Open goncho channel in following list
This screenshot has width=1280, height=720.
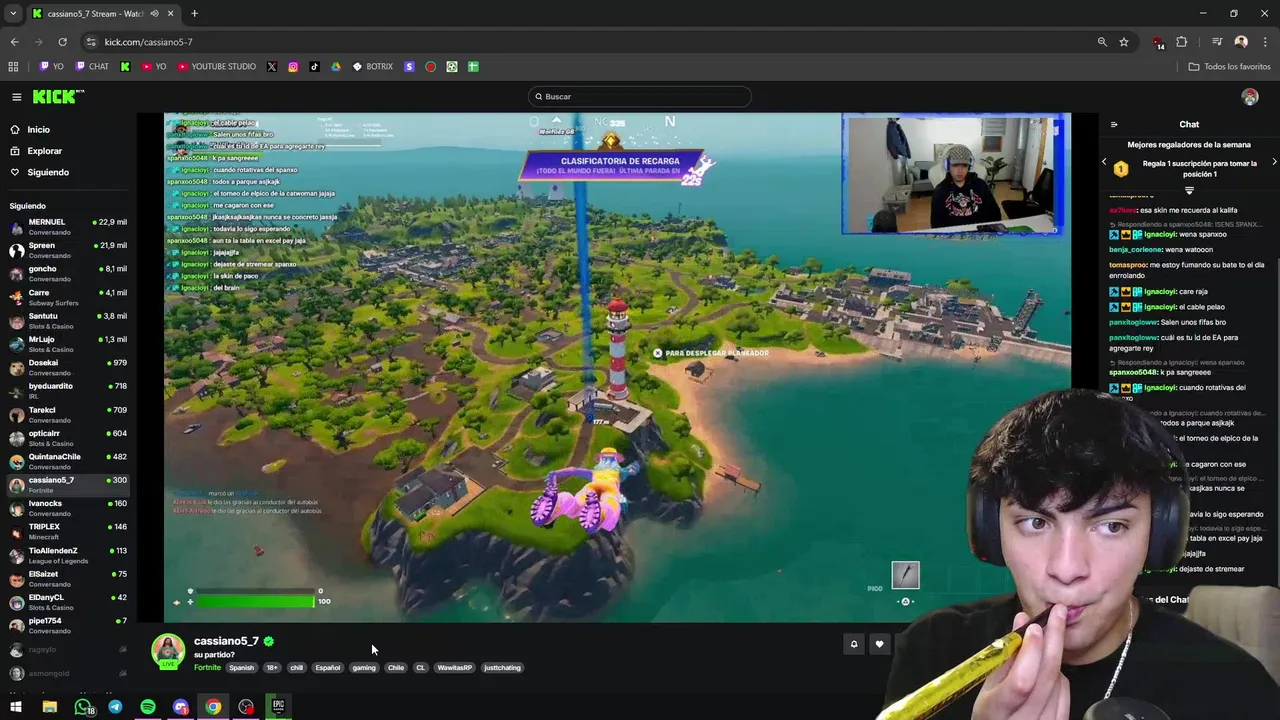click(x=68, y=274)
